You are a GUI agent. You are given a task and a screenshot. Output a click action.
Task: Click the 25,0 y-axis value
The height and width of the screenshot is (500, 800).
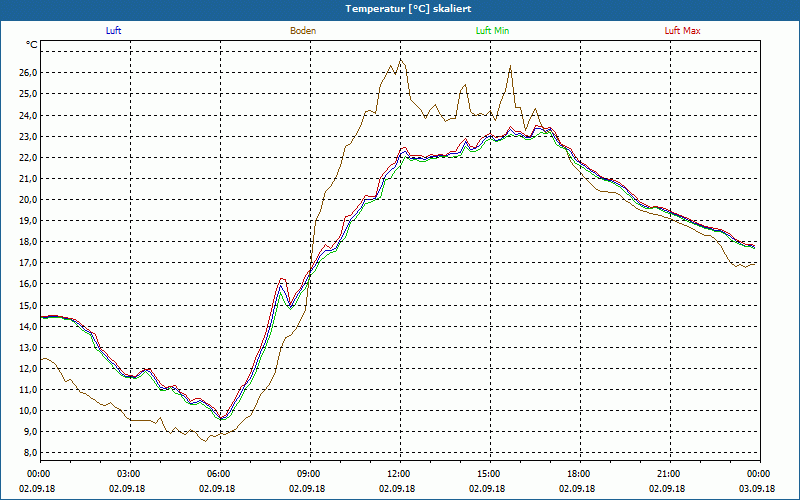(x=29, y=94)
